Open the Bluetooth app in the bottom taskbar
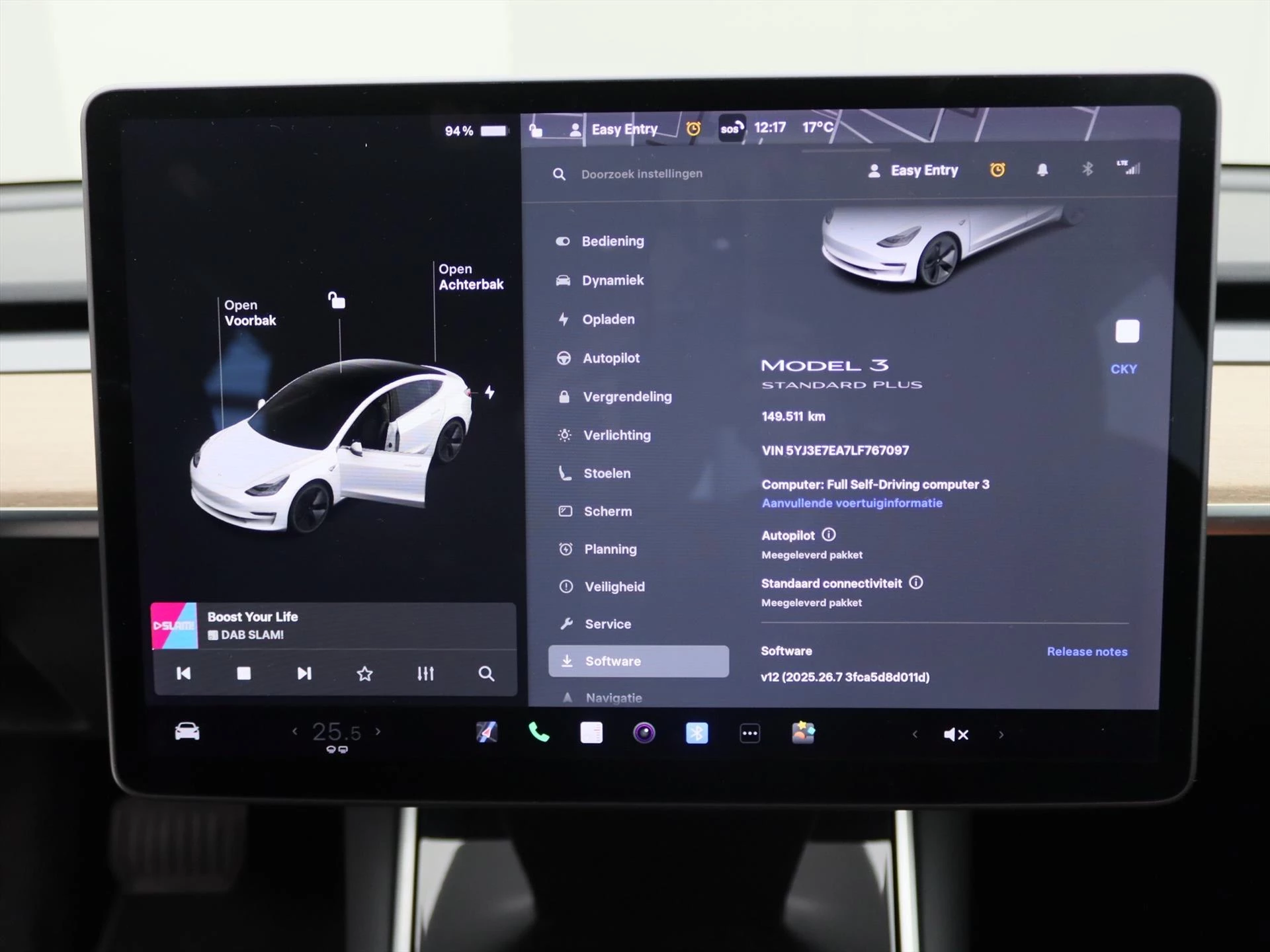The height and width of the screenshot is (952, 1270). (697, 734)
